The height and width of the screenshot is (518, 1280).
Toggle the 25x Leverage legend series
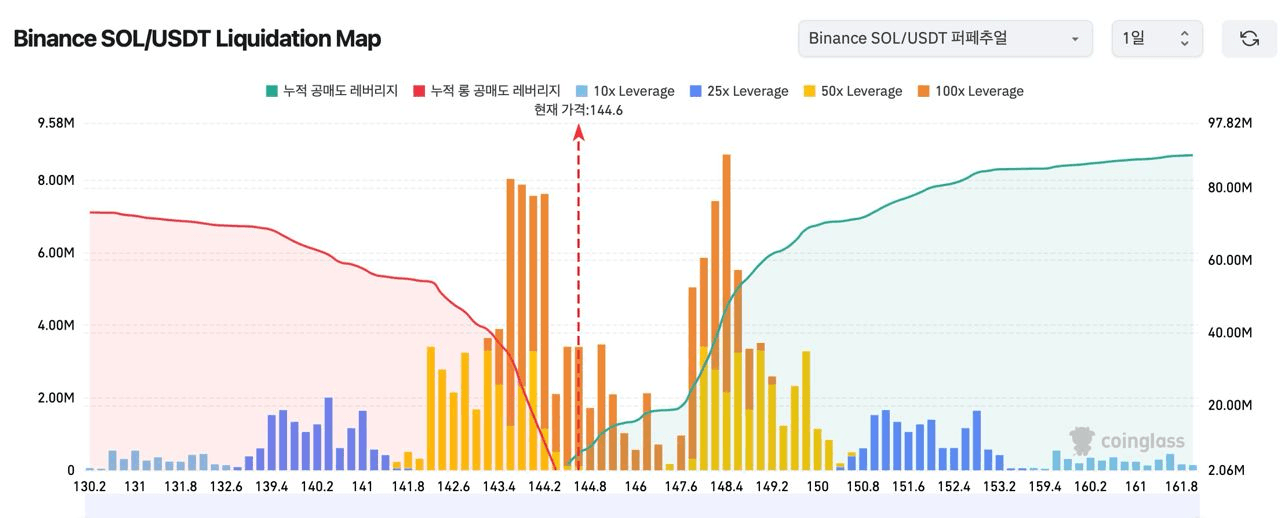tap(738, 91)
